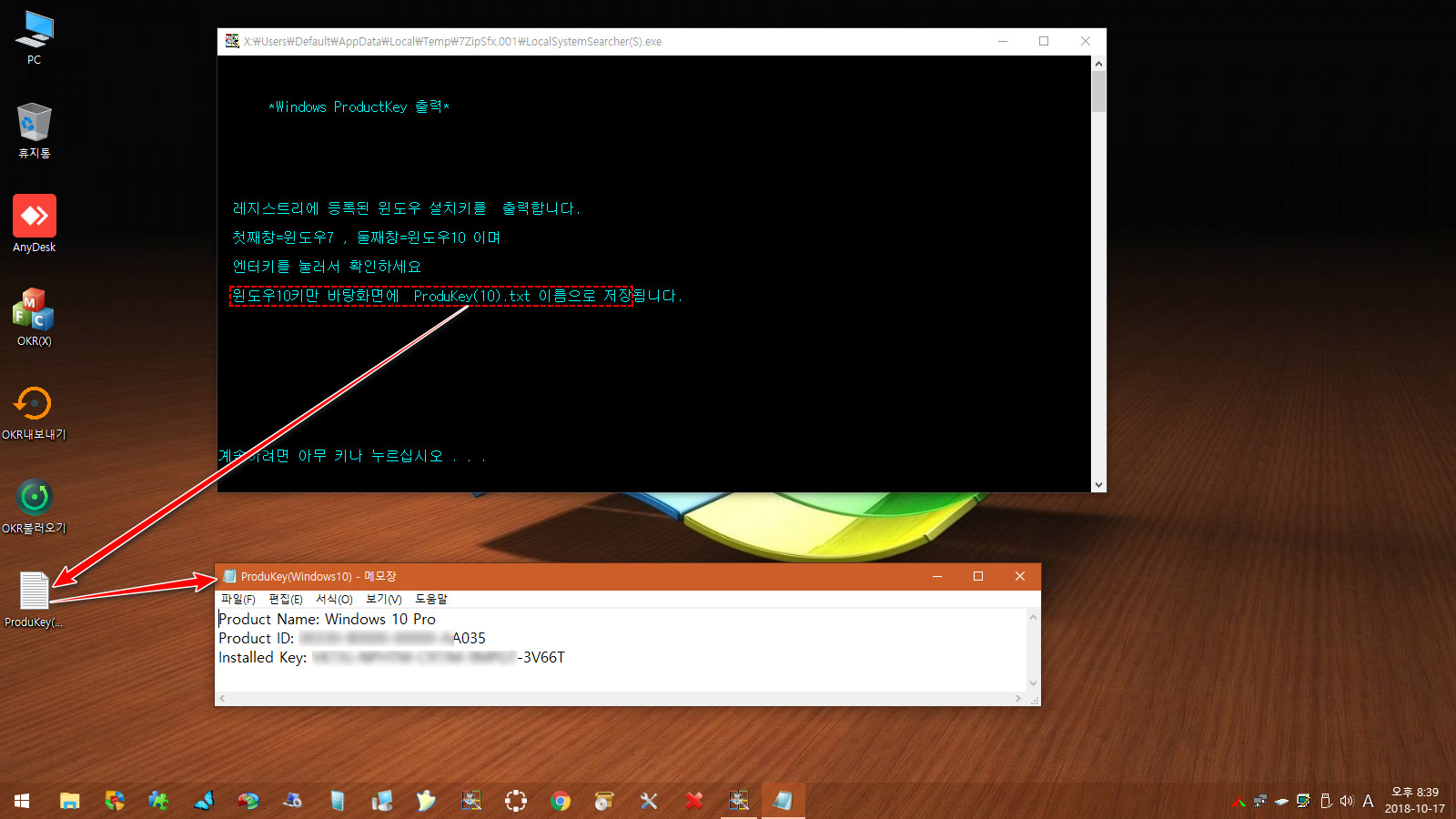
Task: Open the Recycle Bin (휴지통) icon
Action: click(x=34, y=132)
